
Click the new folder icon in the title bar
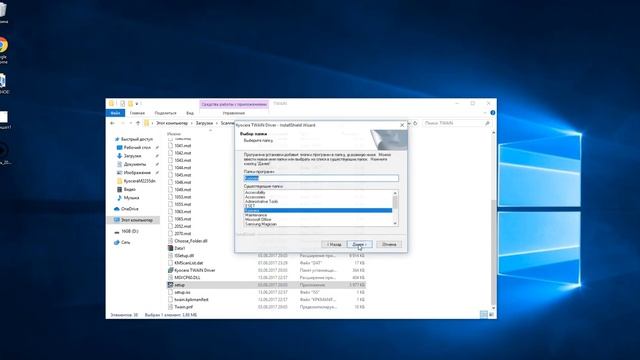(x=130, y=104)
